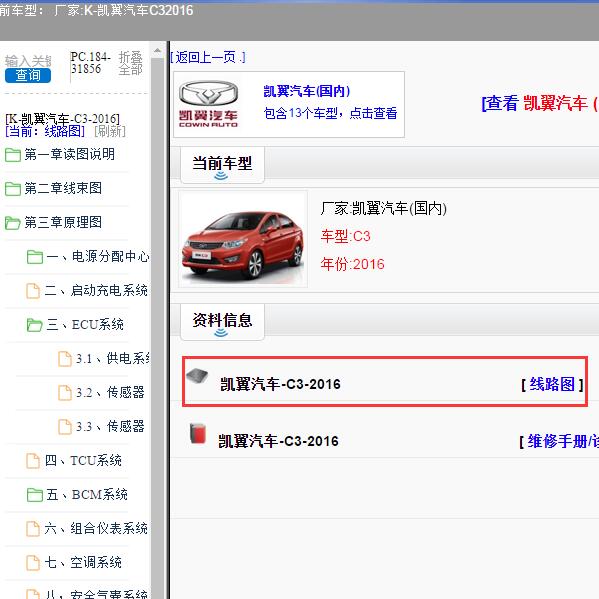Select 八、安全气囊系统 tree entry
Screen dimensions: 599x599
click(96, 594)
